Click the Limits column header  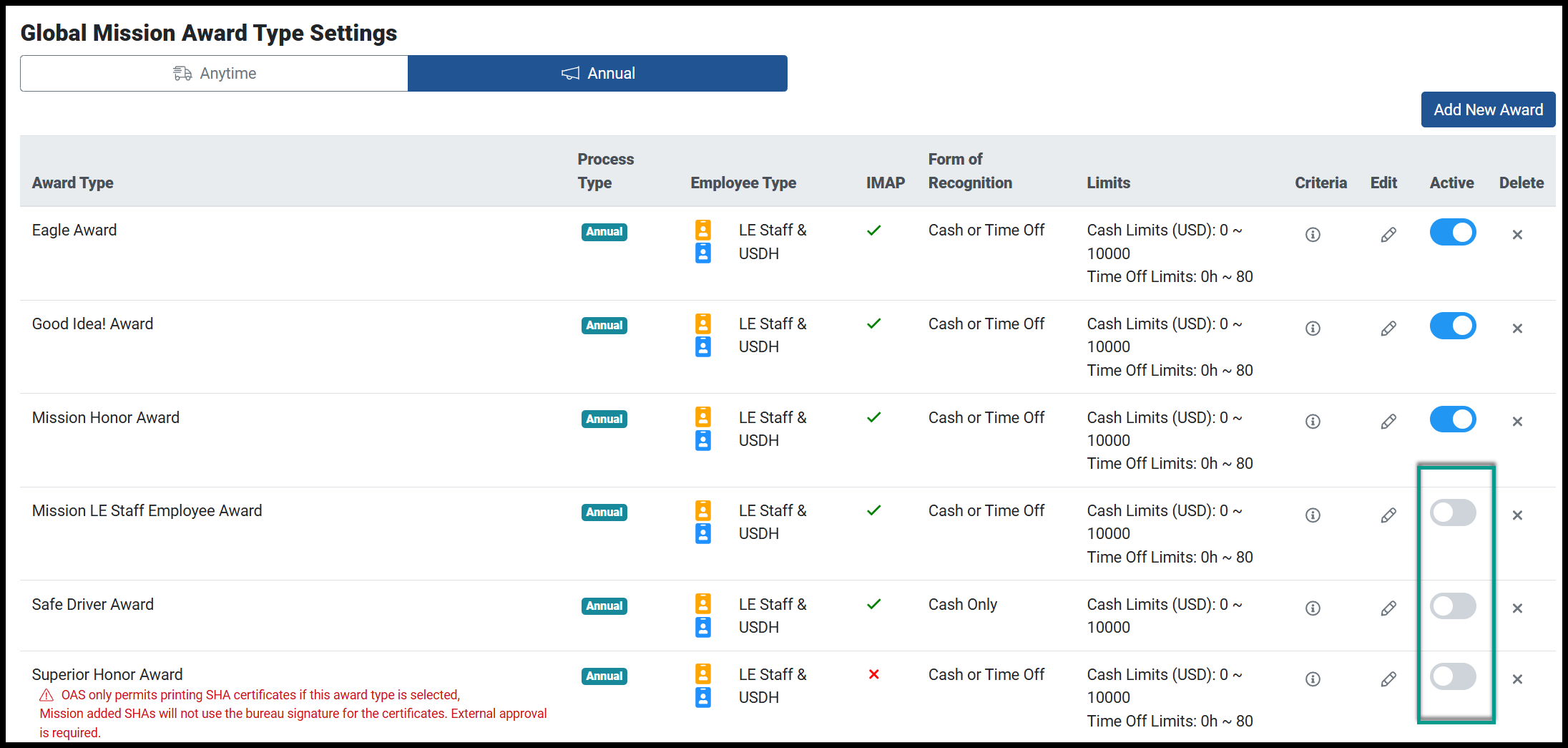[x=1109, y=183]
